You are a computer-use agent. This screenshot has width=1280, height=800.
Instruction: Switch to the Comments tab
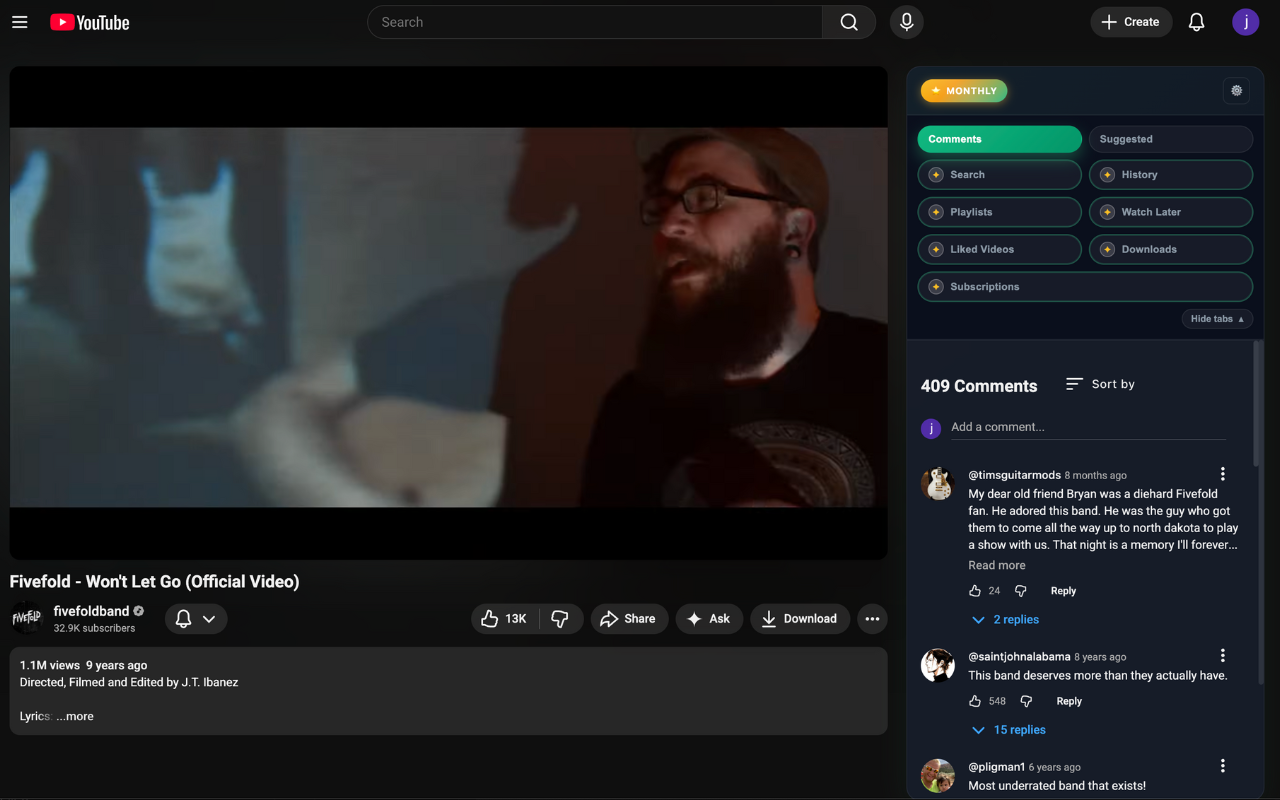[x=1000, y=139]
